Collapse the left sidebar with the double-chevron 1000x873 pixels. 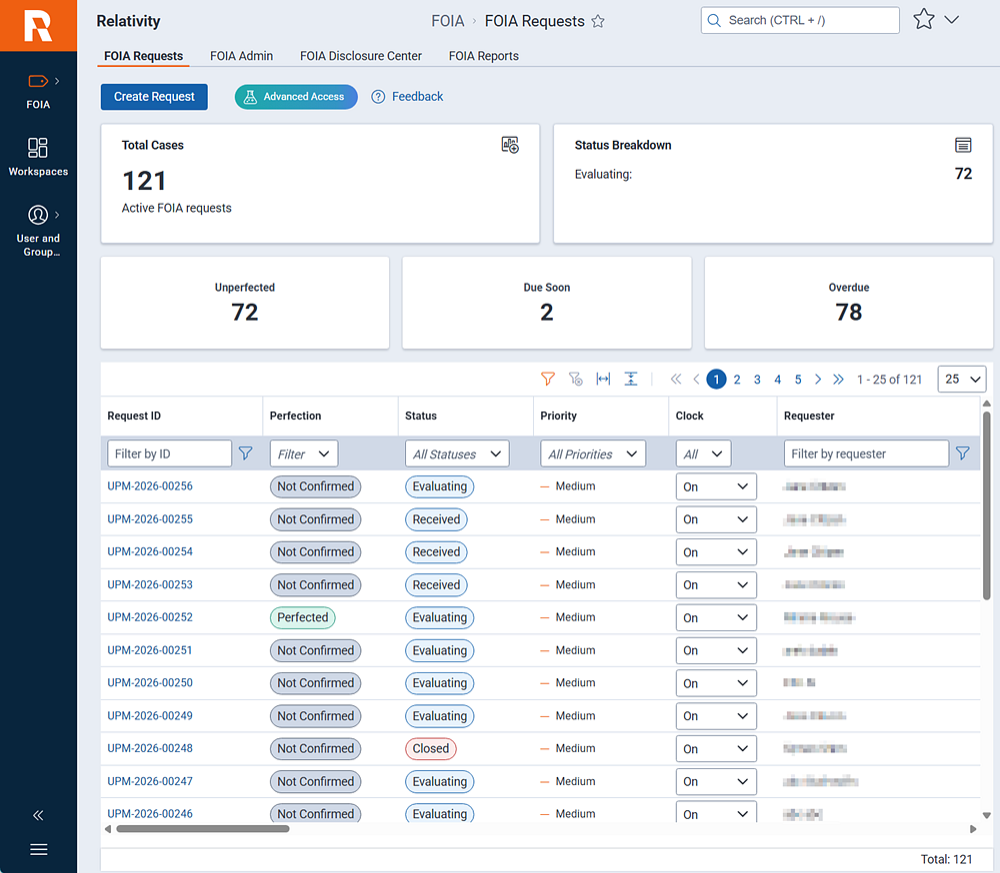38,815
